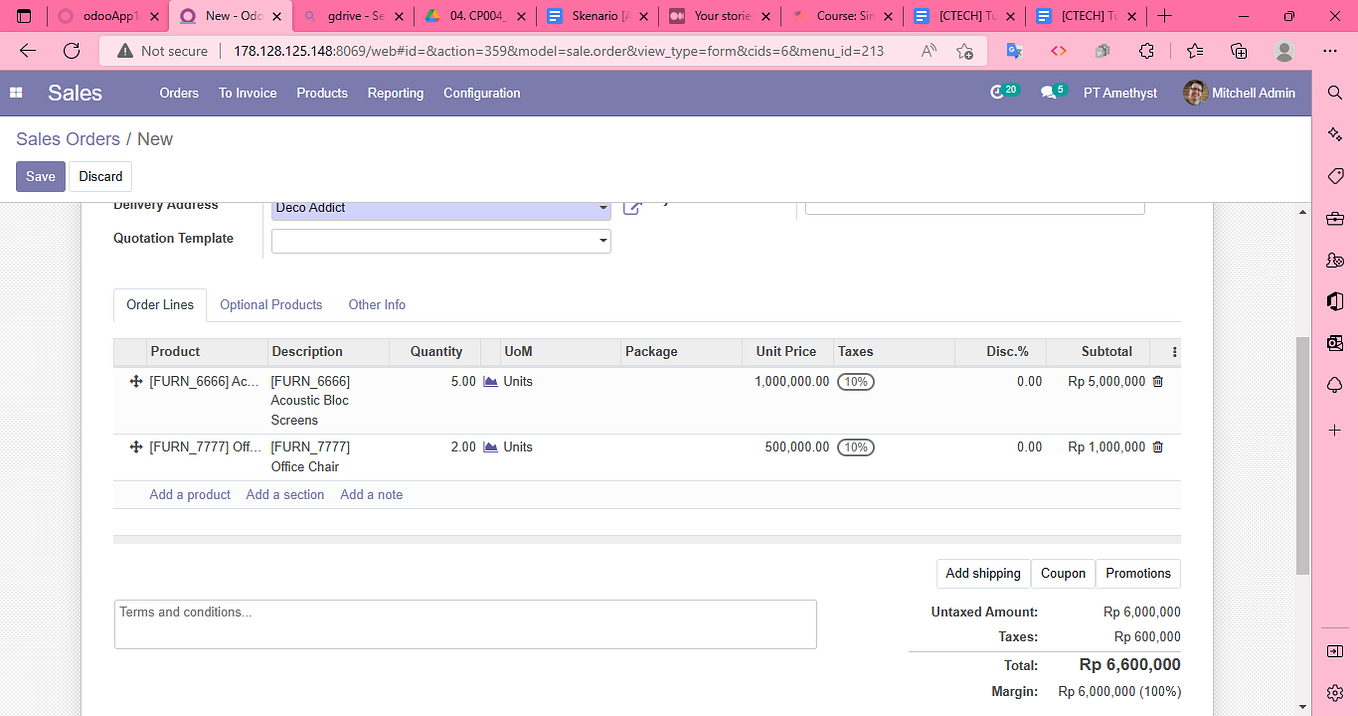
Task: Open the Reporting menu
Action: pos(395,92)
